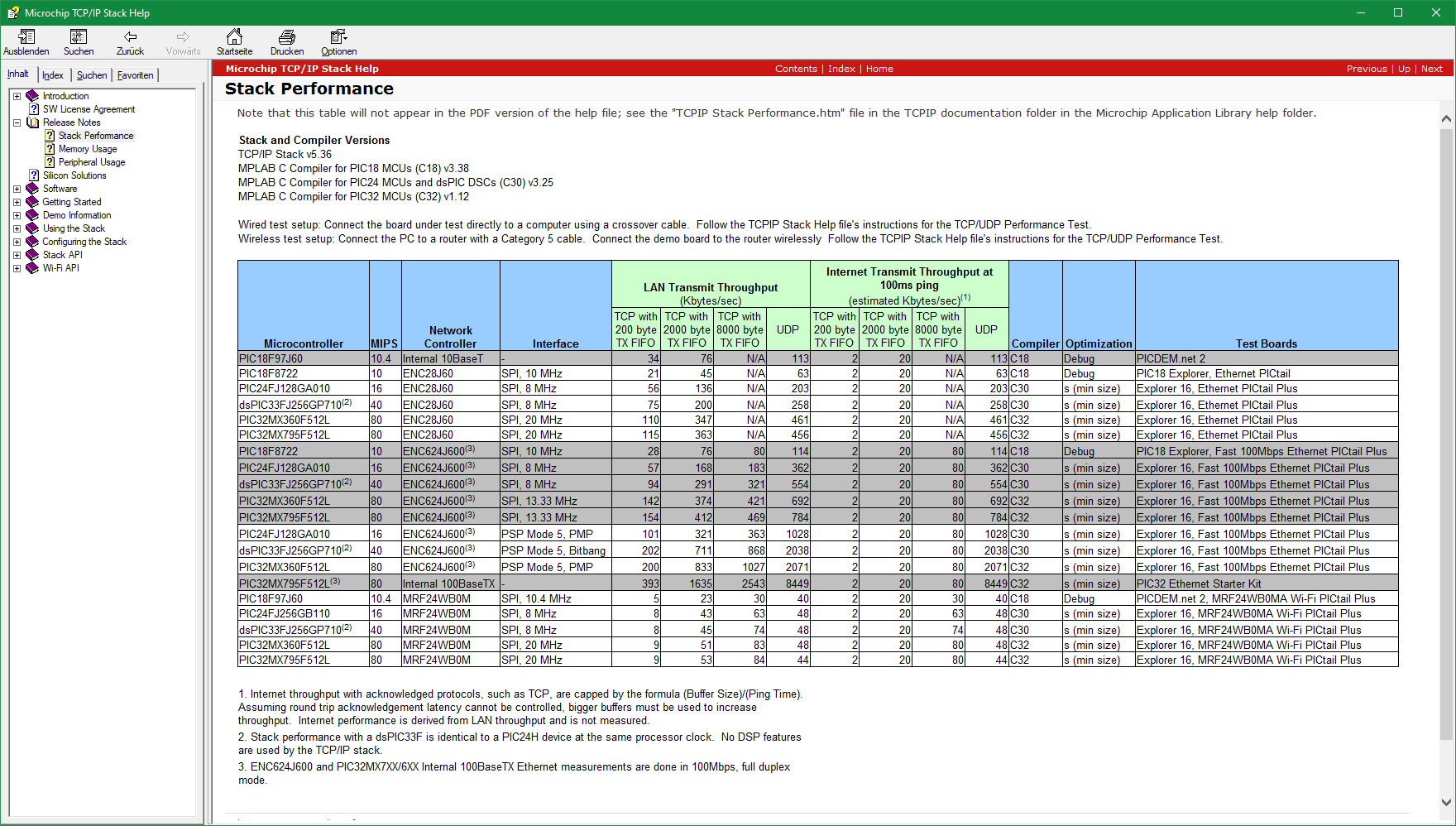Click the PIC18F97J60 cell in first row

(303, 358)
